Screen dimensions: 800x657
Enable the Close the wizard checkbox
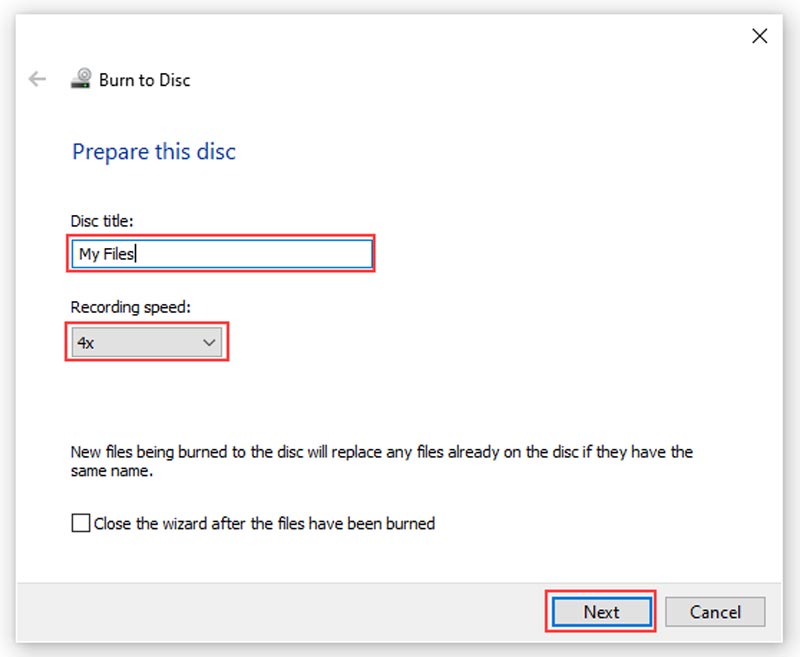click(81, 522)
